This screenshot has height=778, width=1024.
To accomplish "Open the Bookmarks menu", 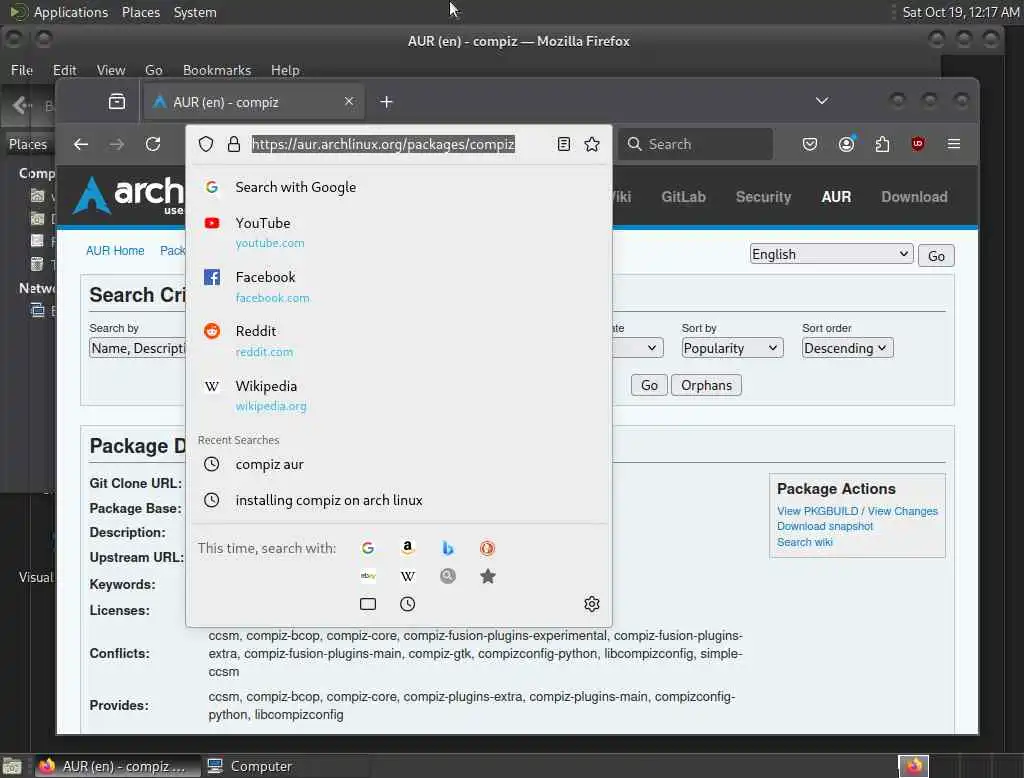I will click(x=217, y=70).
